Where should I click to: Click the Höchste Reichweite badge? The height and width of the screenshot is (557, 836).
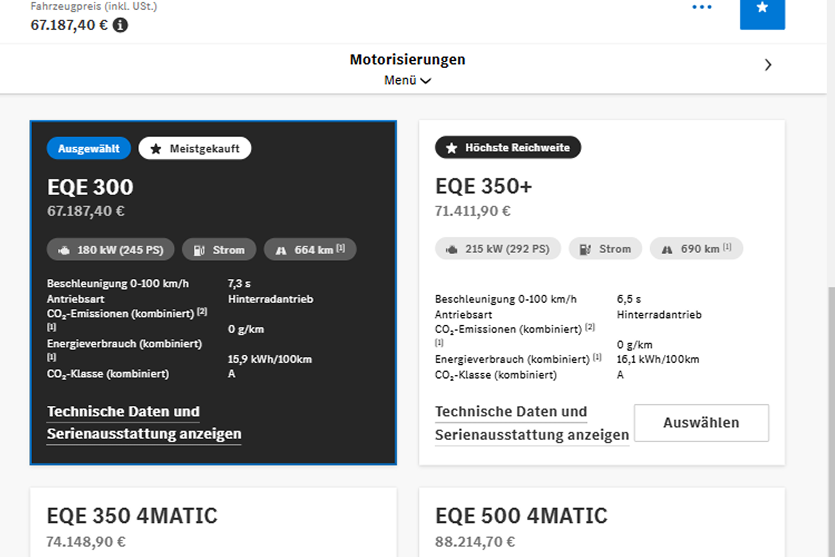pyautogui.click(x=508, y=148)
